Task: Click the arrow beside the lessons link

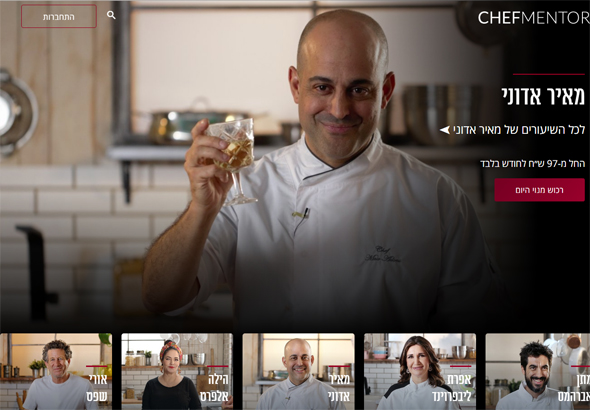Action: click(x=444, y=130)
